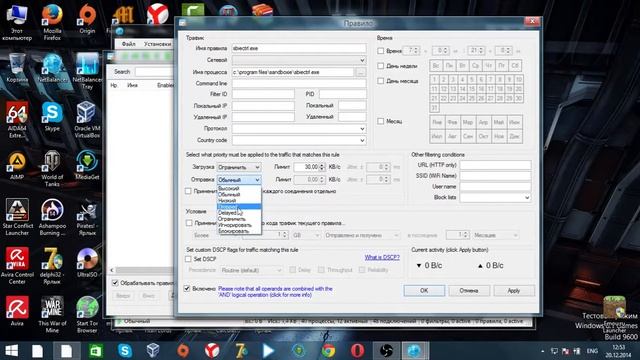The image size is (640, 360).
Task: Select the World of Tanks desktop icon
Action: (52, 169)
